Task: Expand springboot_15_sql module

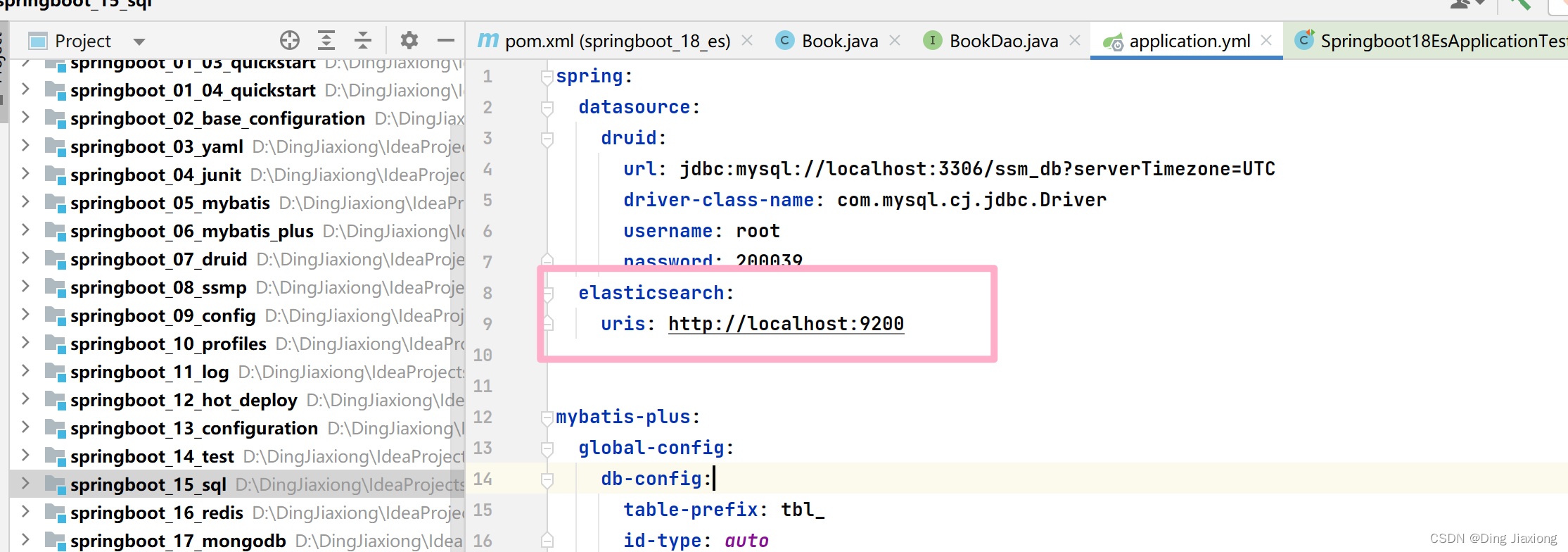Action: point(25,483)
